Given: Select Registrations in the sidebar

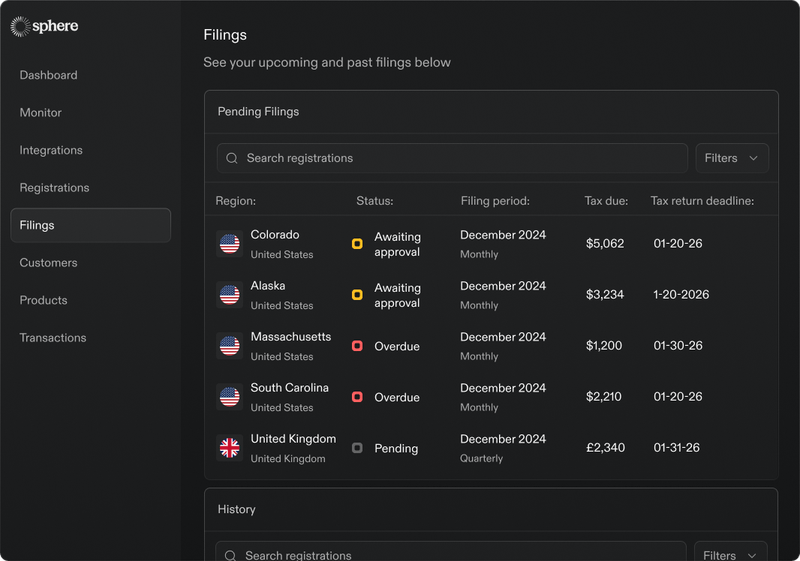Looking at the screenshot, I should (x=54, y=188).
